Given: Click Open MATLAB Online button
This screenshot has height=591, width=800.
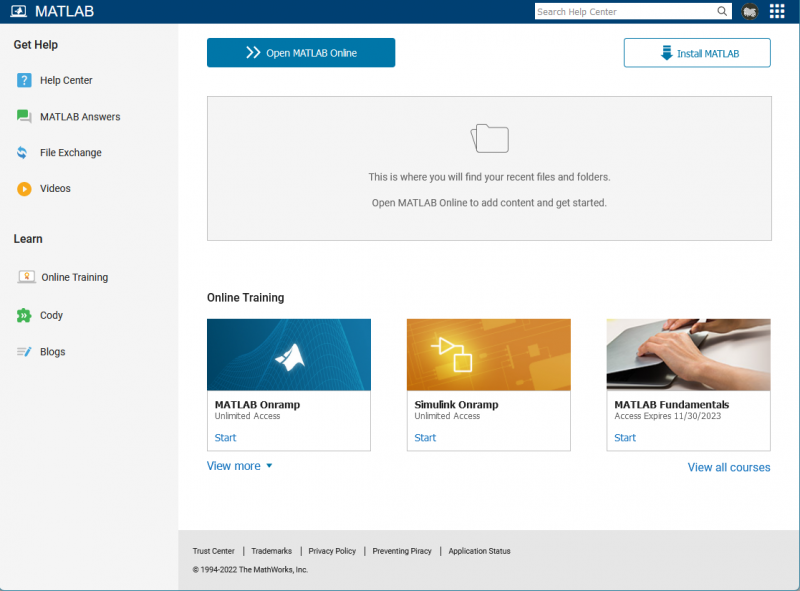Looking at the screenshot, I should pyautogui.click(x=301, y=53).
